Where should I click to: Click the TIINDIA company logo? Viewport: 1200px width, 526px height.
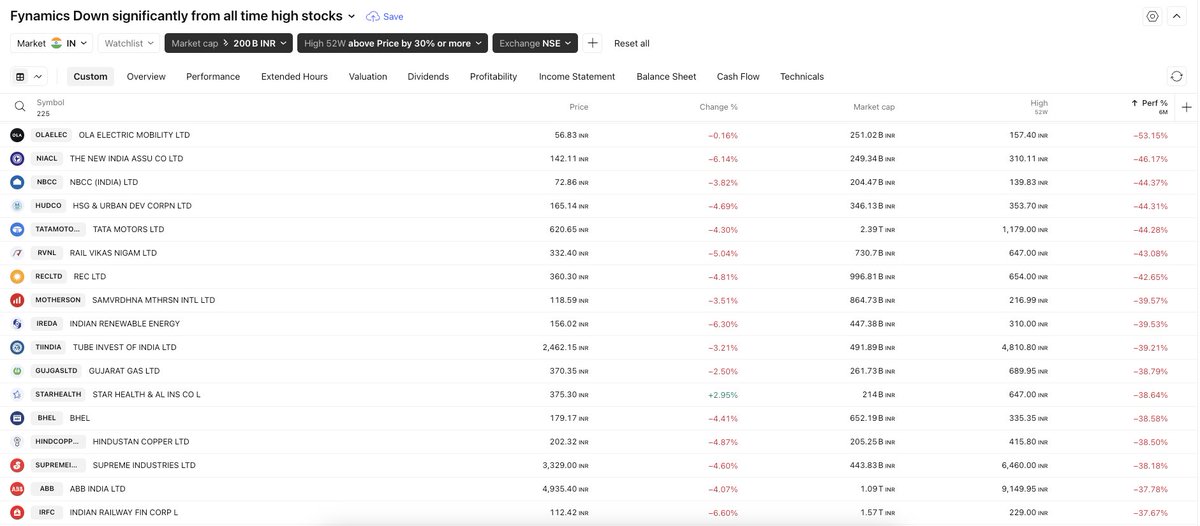pyautogui.click(x=17, y=347)
